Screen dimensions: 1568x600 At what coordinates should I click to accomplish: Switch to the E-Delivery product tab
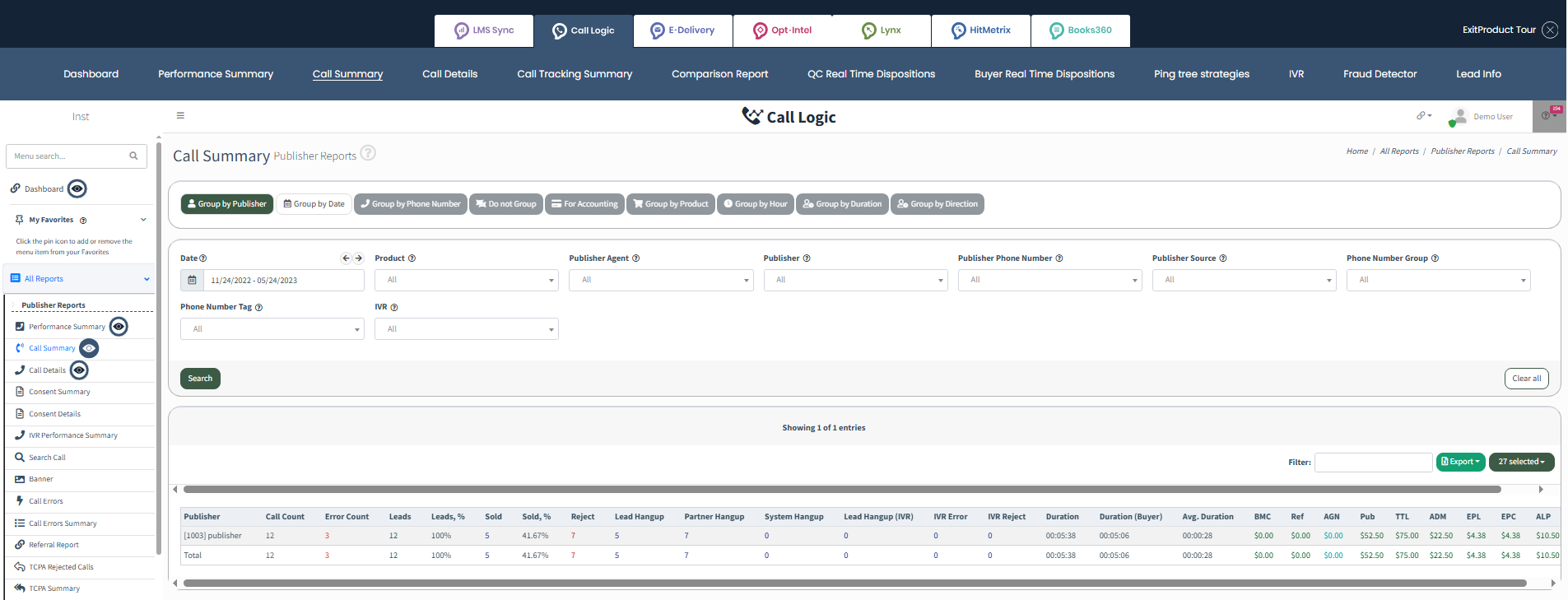(682, 30)
